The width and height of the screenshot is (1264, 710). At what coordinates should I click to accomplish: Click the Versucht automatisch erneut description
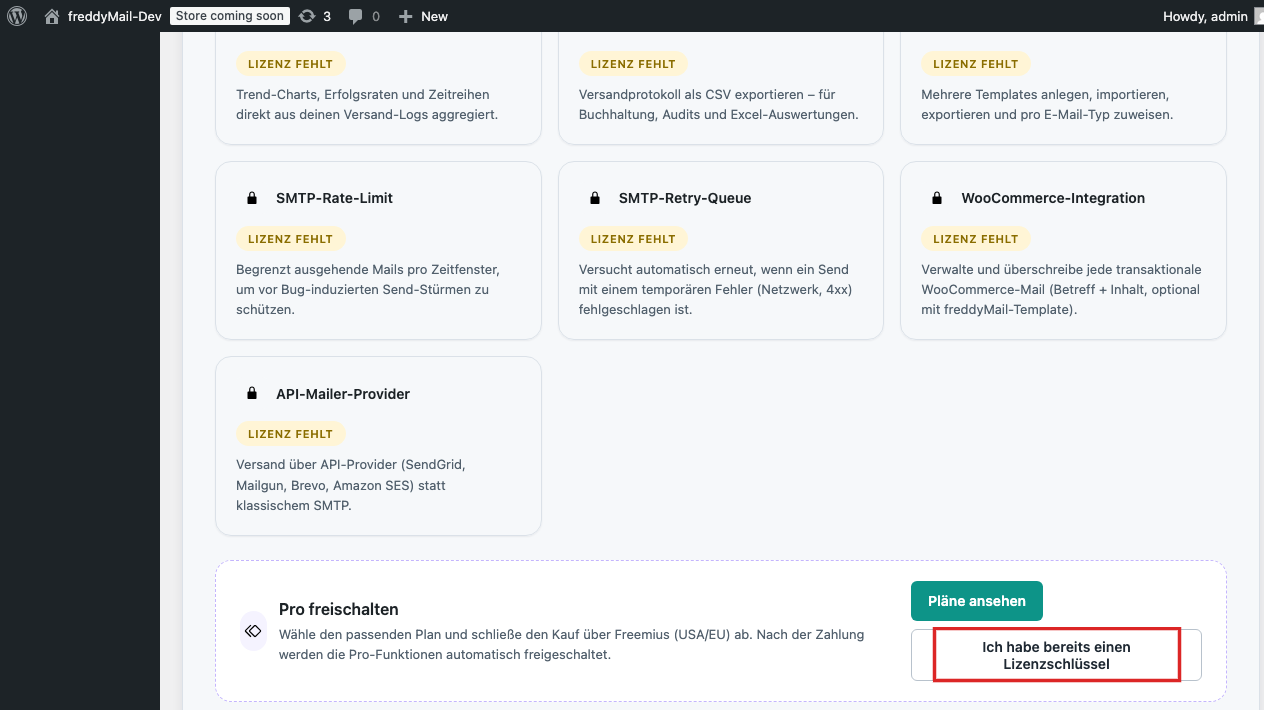[x=715, y=290]
